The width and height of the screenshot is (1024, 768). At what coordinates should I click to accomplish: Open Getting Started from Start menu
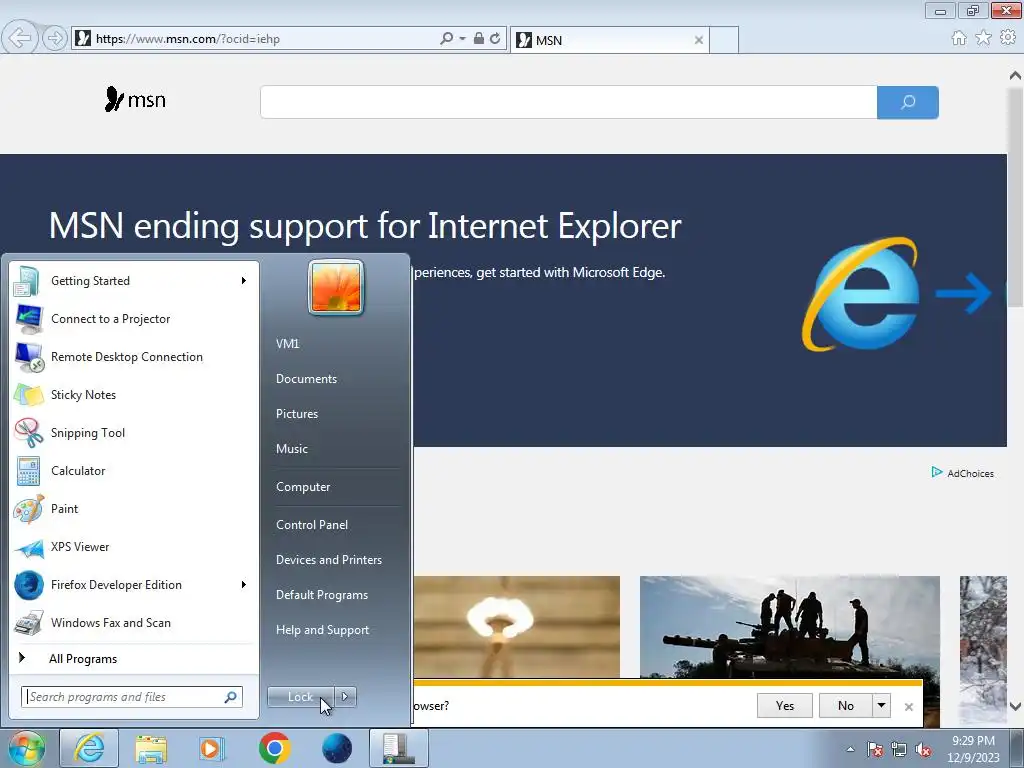pyautogui.click(x=134, y=281)
